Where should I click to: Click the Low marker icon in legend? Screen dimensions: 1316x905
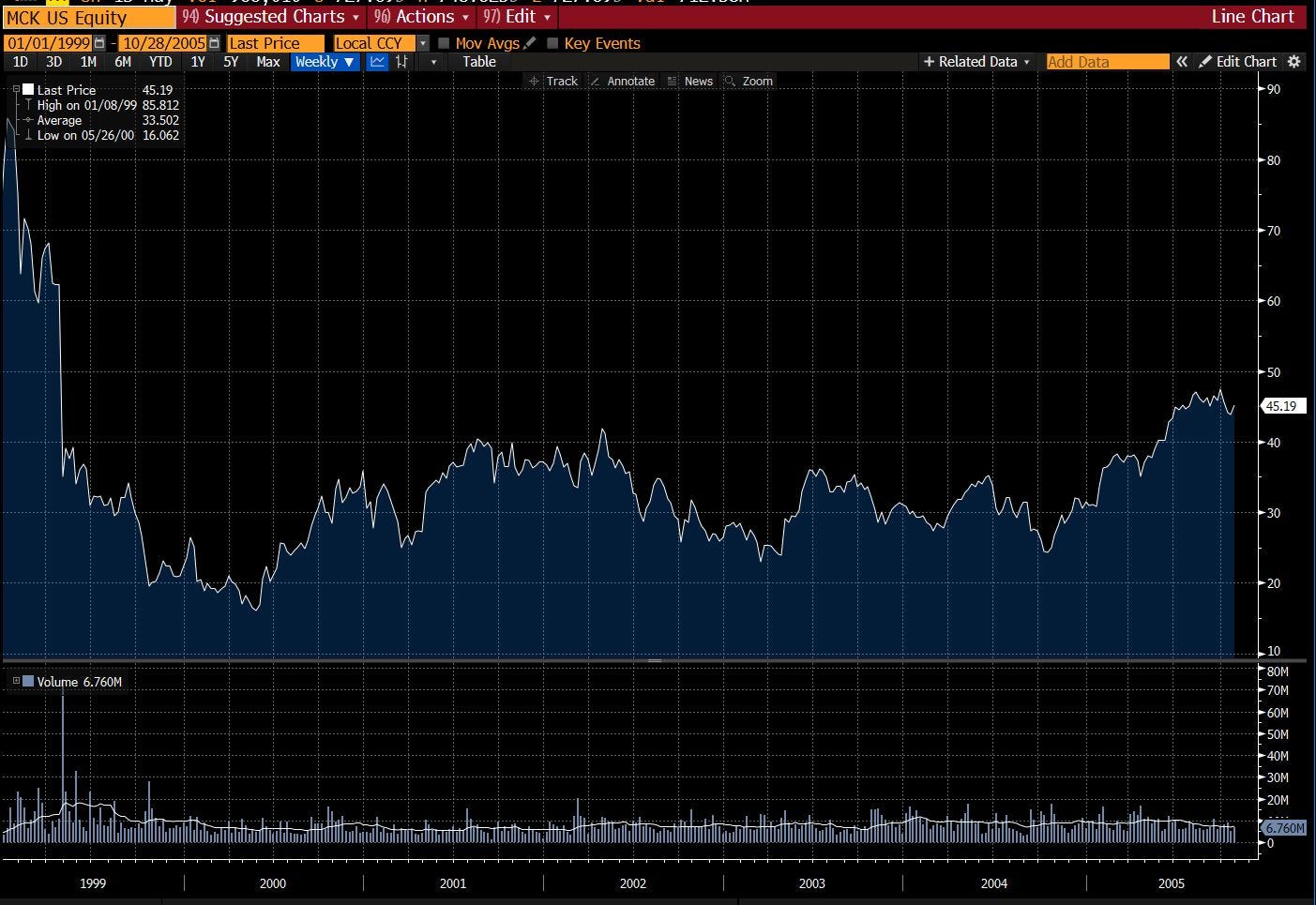tap(29, 135)
